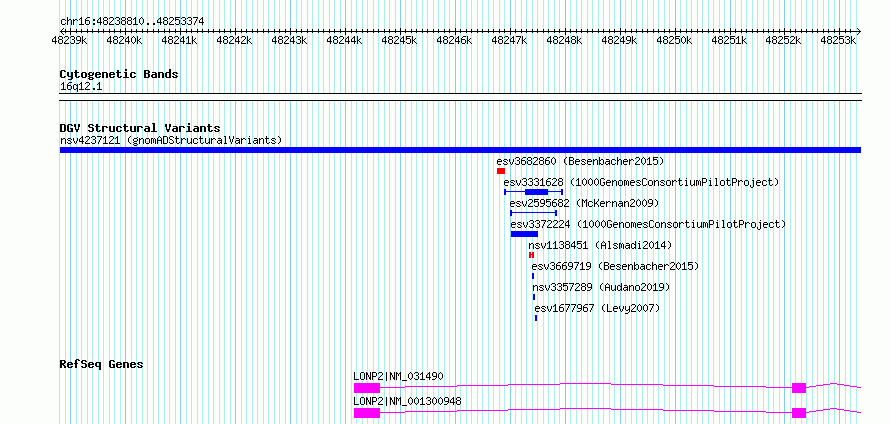Select the nsv4237121 (gnomADStructuralVariants) label
This screenshot has width=890, height=424.
tap(171, 140)
